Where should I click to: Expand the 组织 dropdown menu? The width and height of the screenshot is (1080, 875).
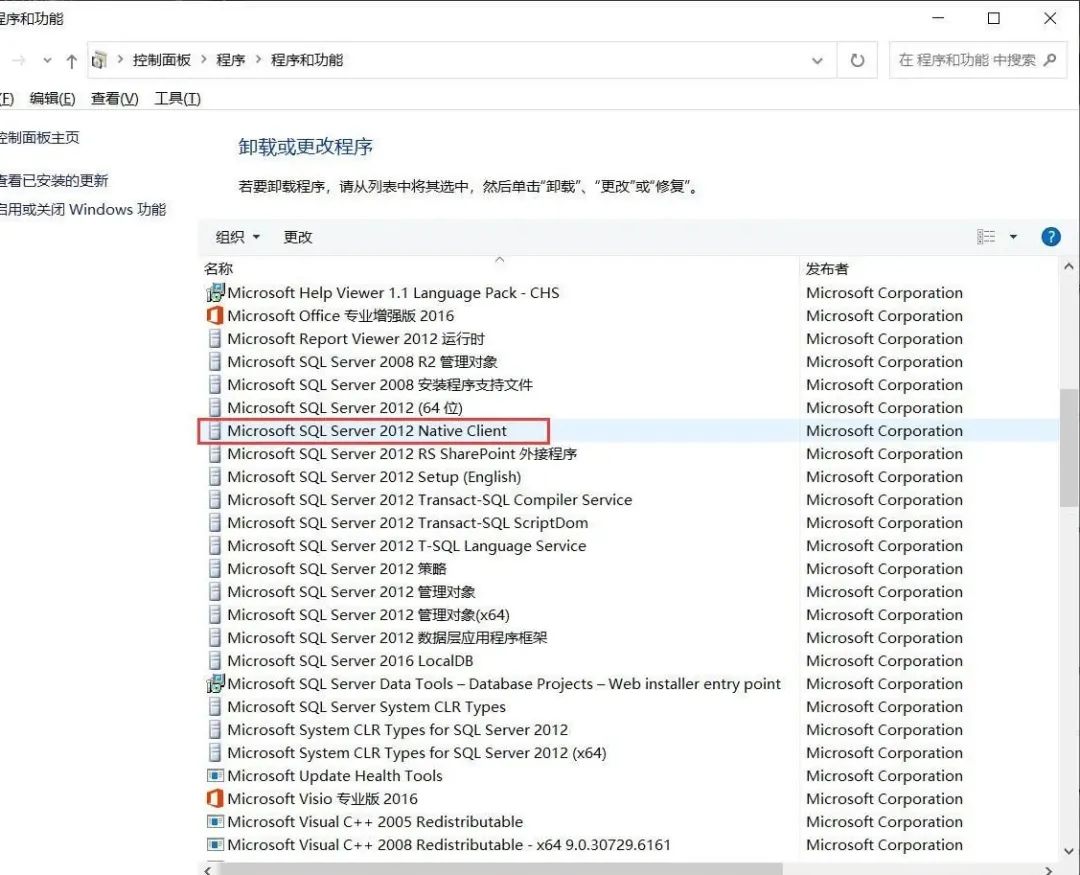(238, 237)
